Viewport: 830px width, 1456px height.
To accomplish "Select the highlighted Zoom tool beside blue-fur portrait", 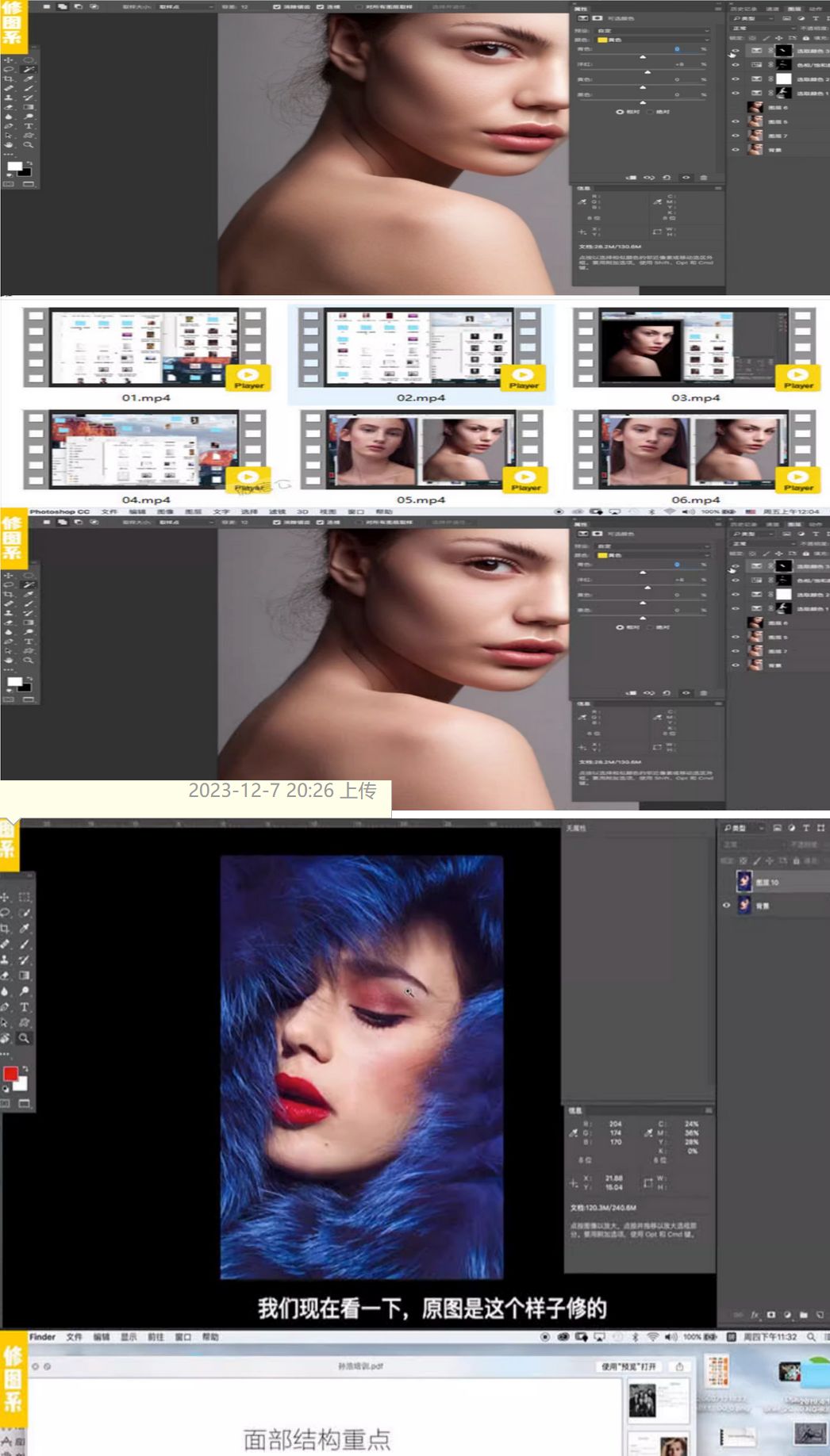I will (25, 1038).
